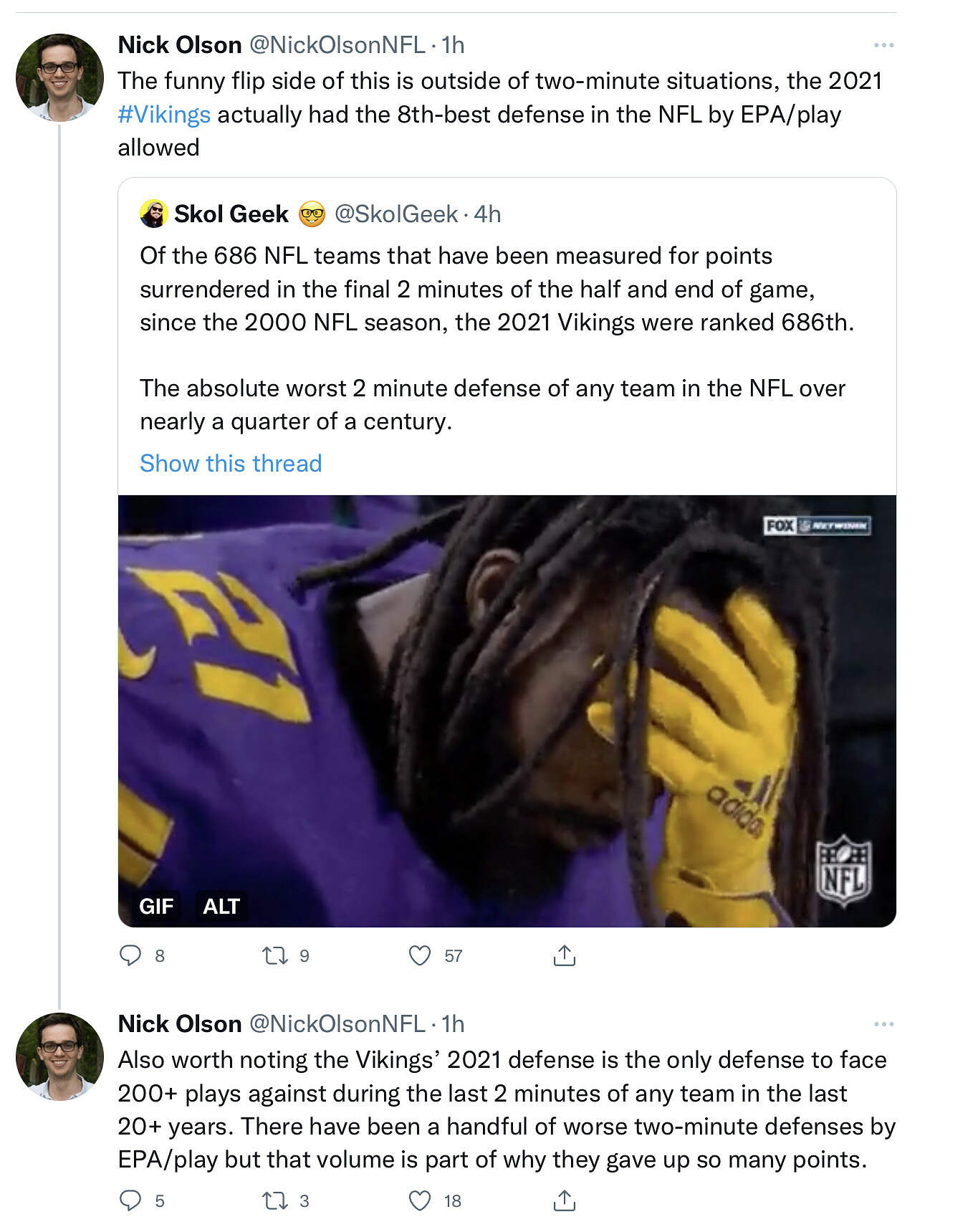The image size is (978, 1232).
Task: Like the tweet with 57 likes
Action: (420, 955)
